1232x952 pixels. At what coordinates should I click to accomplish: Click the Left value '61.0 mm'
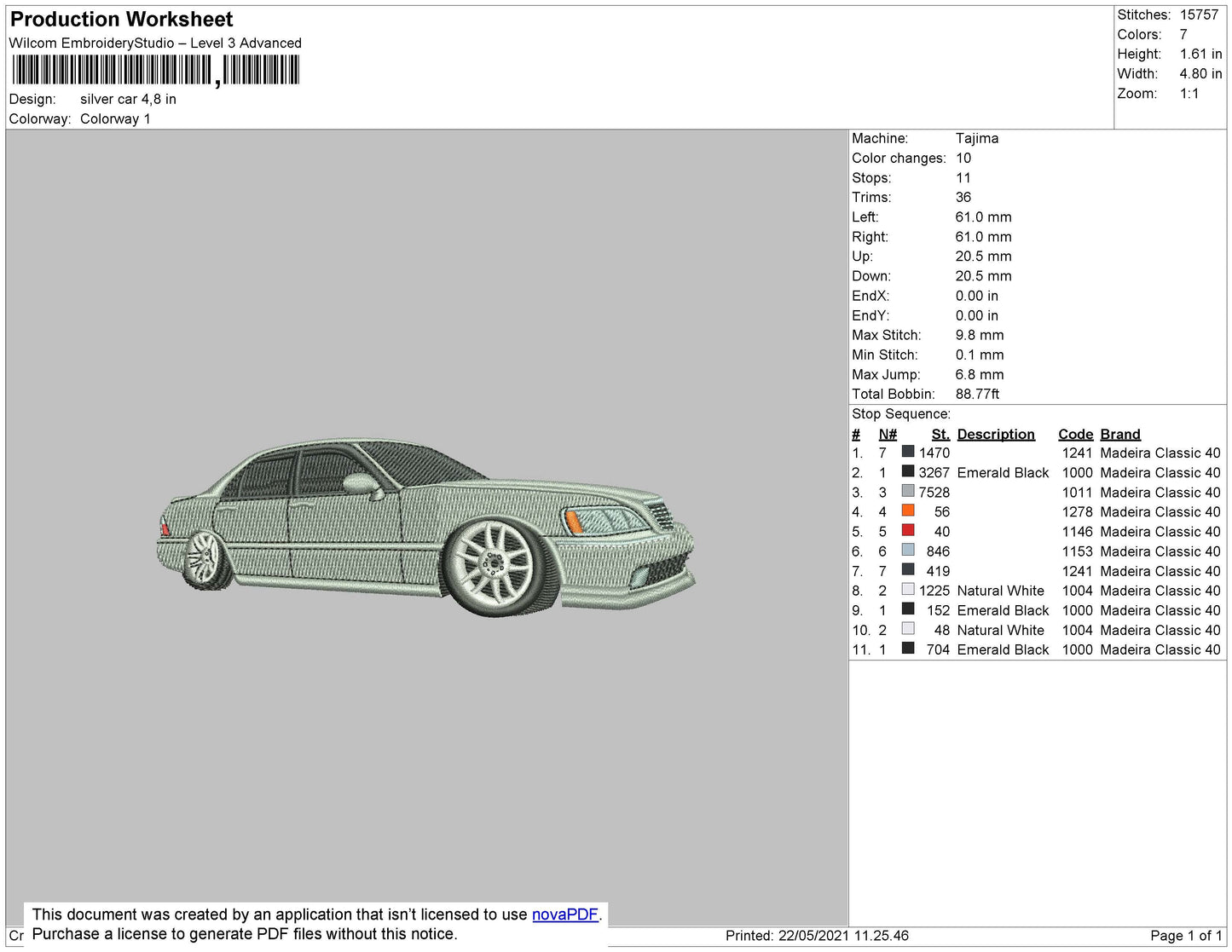click(x=984, y=216)
